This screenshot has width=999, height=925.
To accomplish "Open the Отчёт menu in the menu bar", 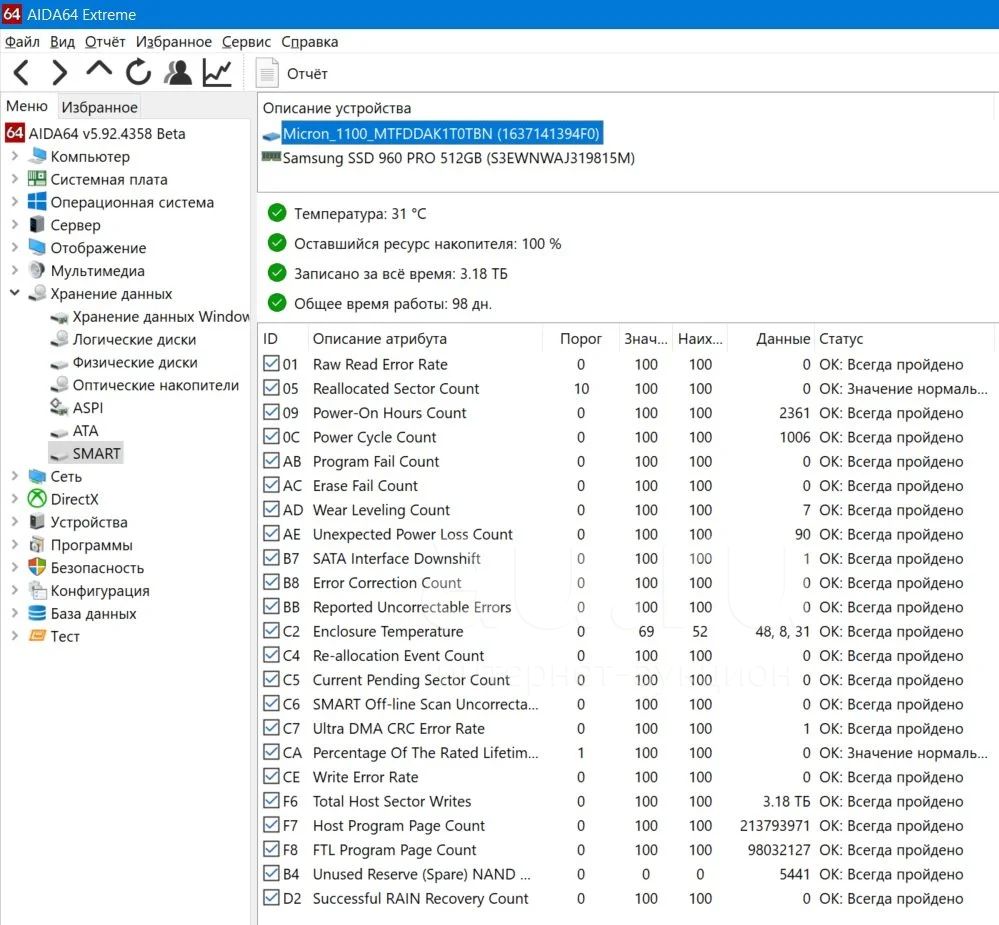I will pos(105,42).
